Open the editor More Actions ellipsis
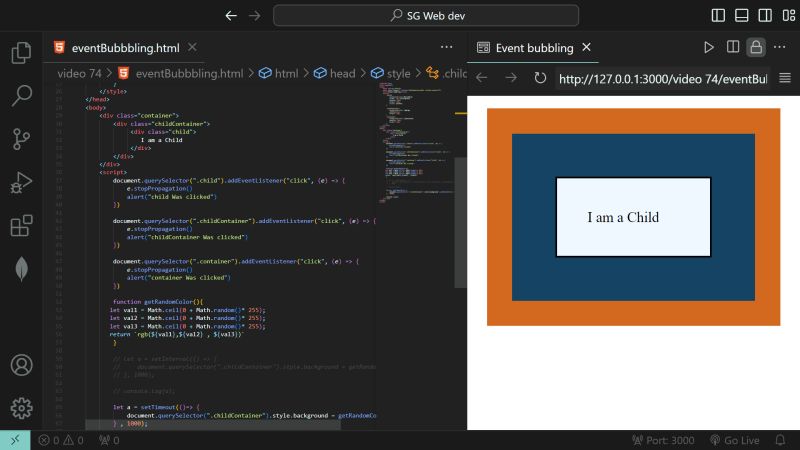The width and height of the screenshot is (800, 450). 446,47
